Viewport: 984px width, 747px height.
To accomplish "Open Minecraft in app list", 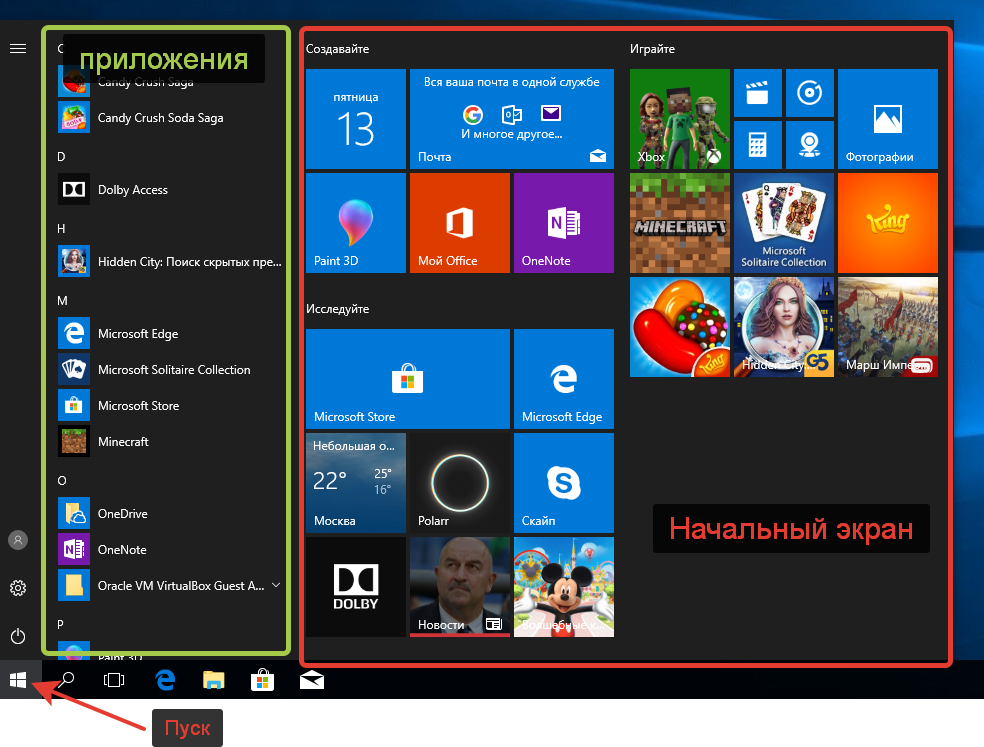I will coord(169,441).
